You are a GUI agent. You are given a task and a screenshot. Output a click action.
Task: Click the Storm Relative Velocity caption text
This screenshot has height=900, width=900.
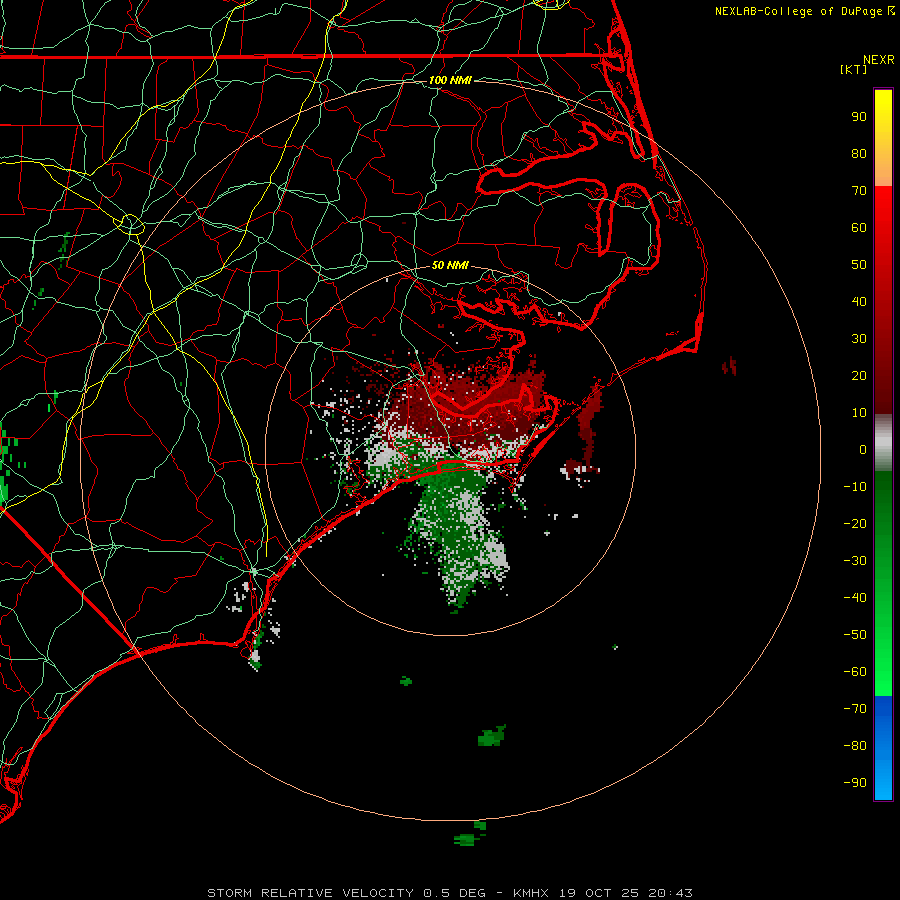pyautogui.click(x=449, y=893)
